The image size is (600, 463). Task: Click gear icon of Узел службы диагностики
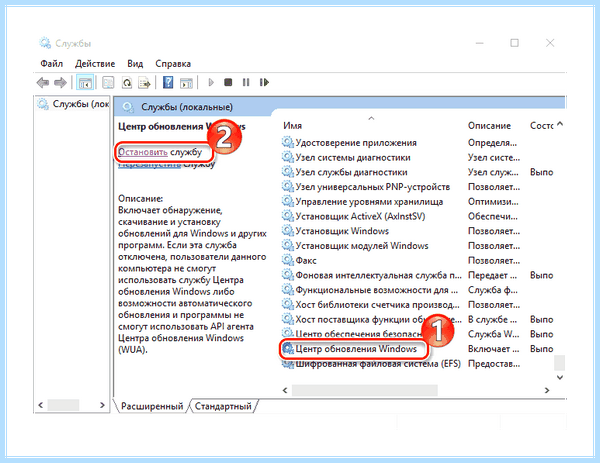[287, 172]
